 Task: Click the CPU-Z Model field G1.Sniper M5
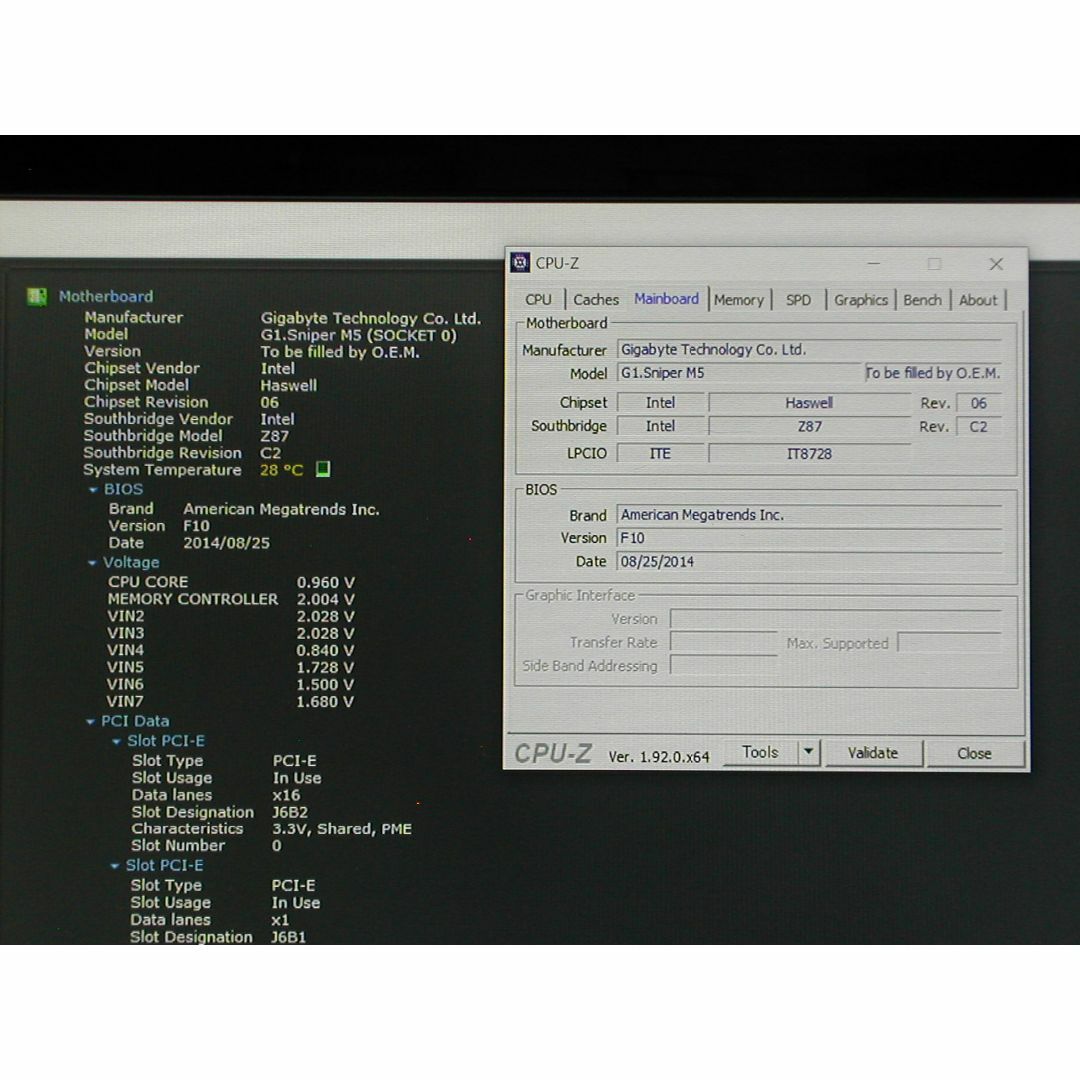click(739, 373)
